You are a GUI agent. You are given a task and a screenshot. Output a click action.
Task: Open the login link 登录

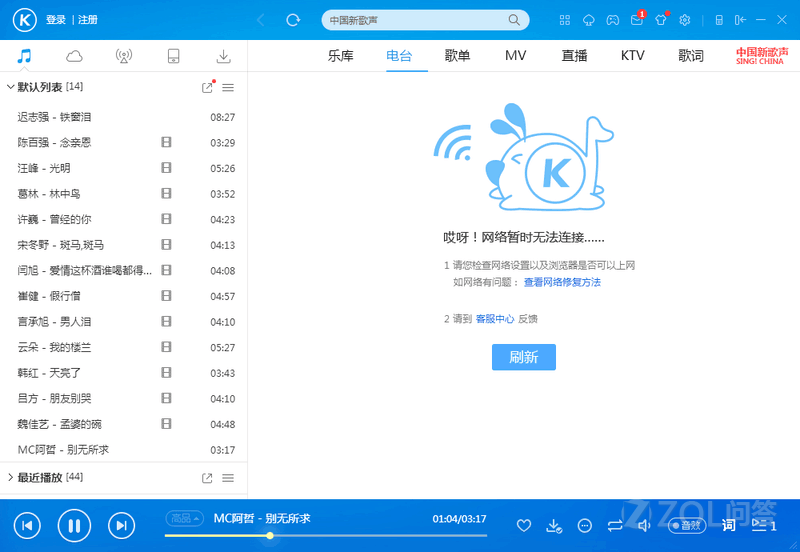[x=56, y=20]
